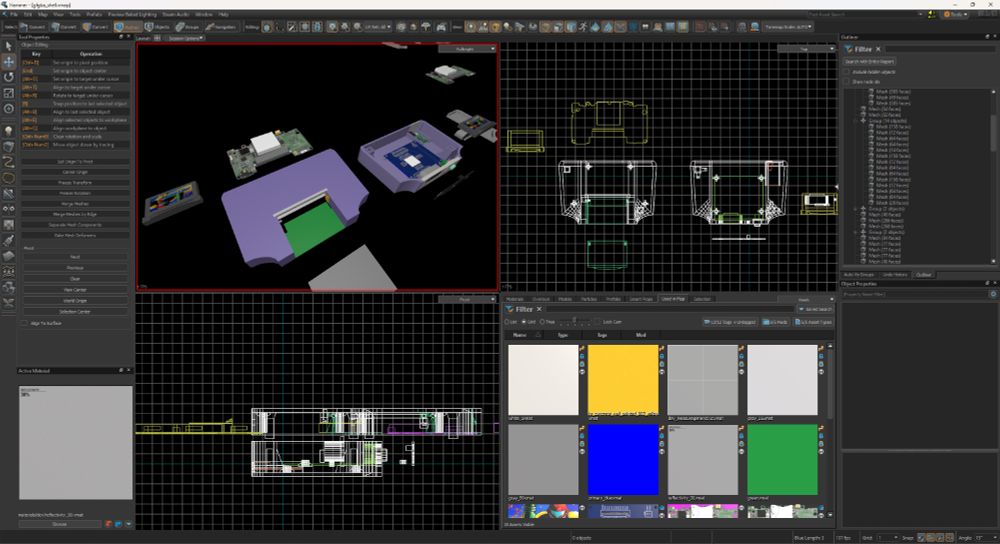Screen dimensions: 1000x544
Task: Switch selection mode to Groups
Action: 188,27
